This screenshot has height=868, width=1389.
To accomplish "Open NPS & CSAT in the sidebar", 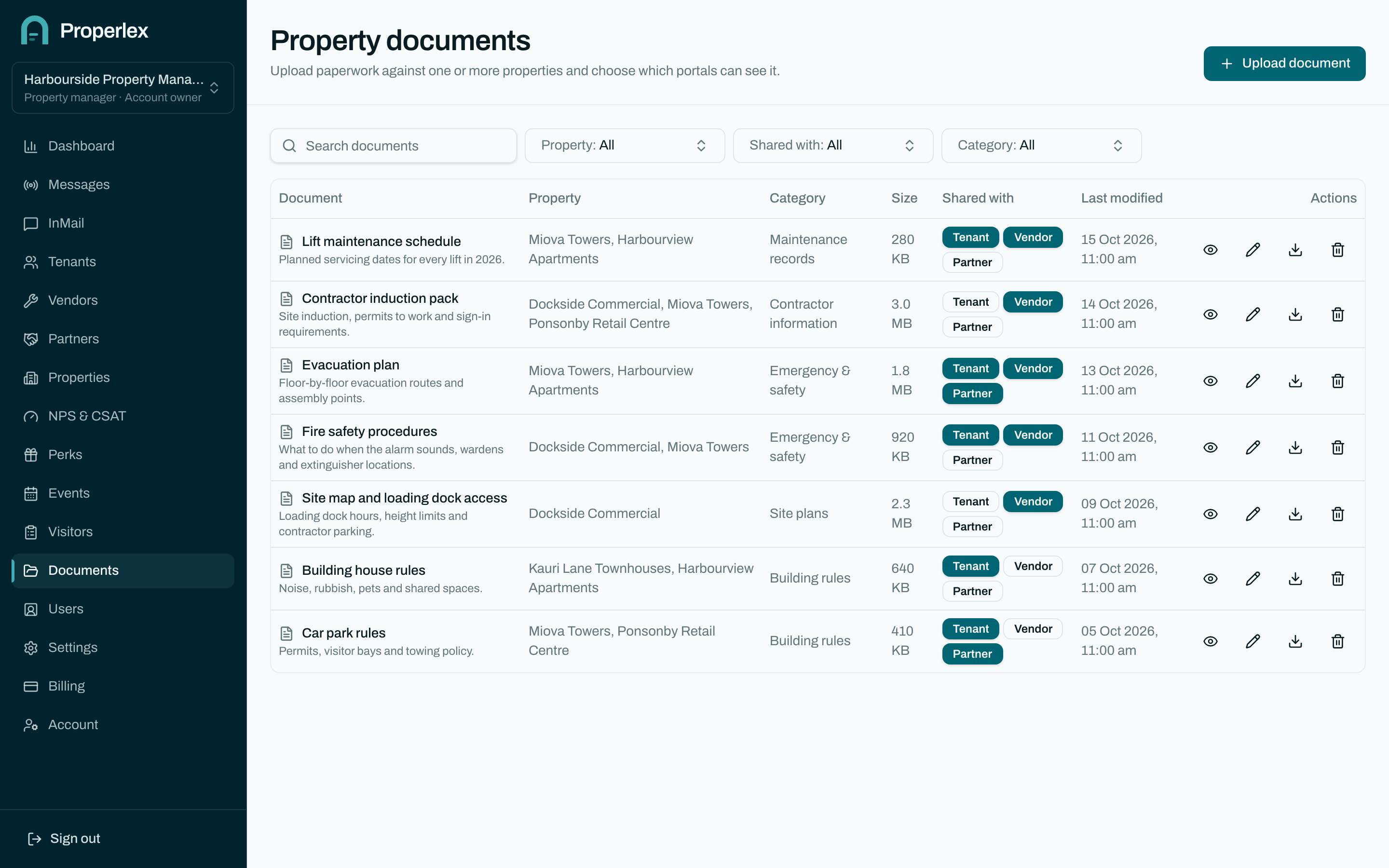I will (123, 416).
